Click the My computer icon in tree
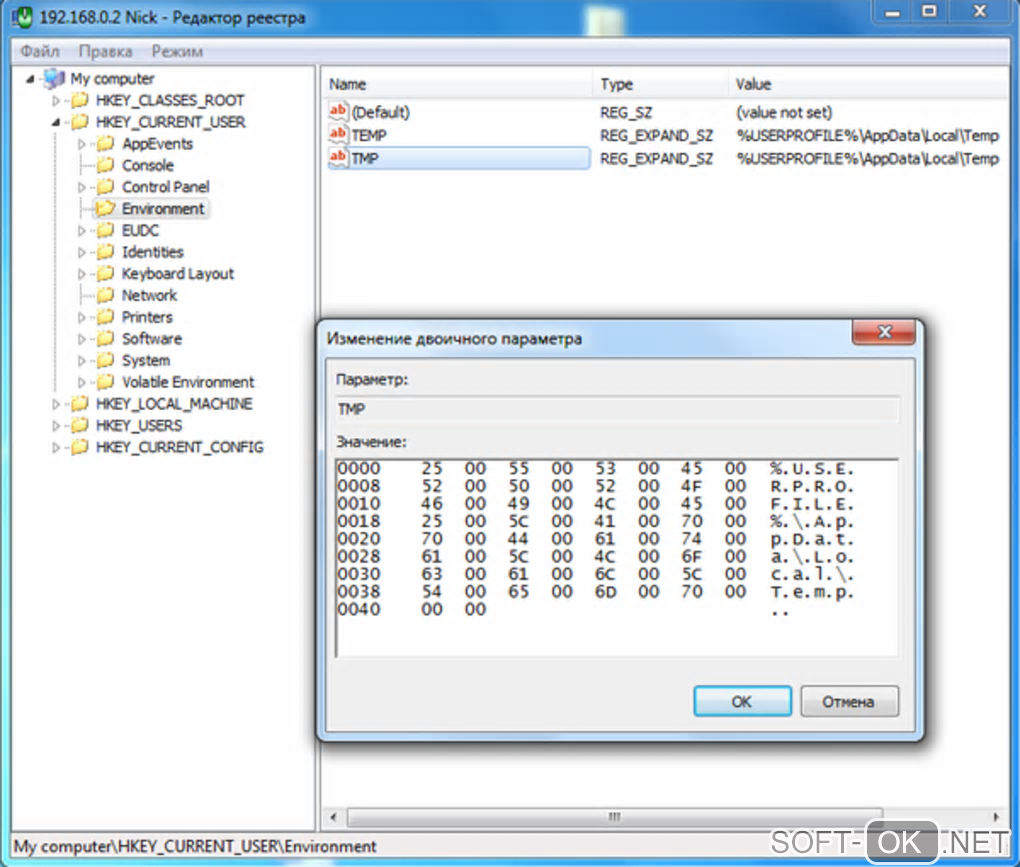1020x867 pixels. point(55,79)
